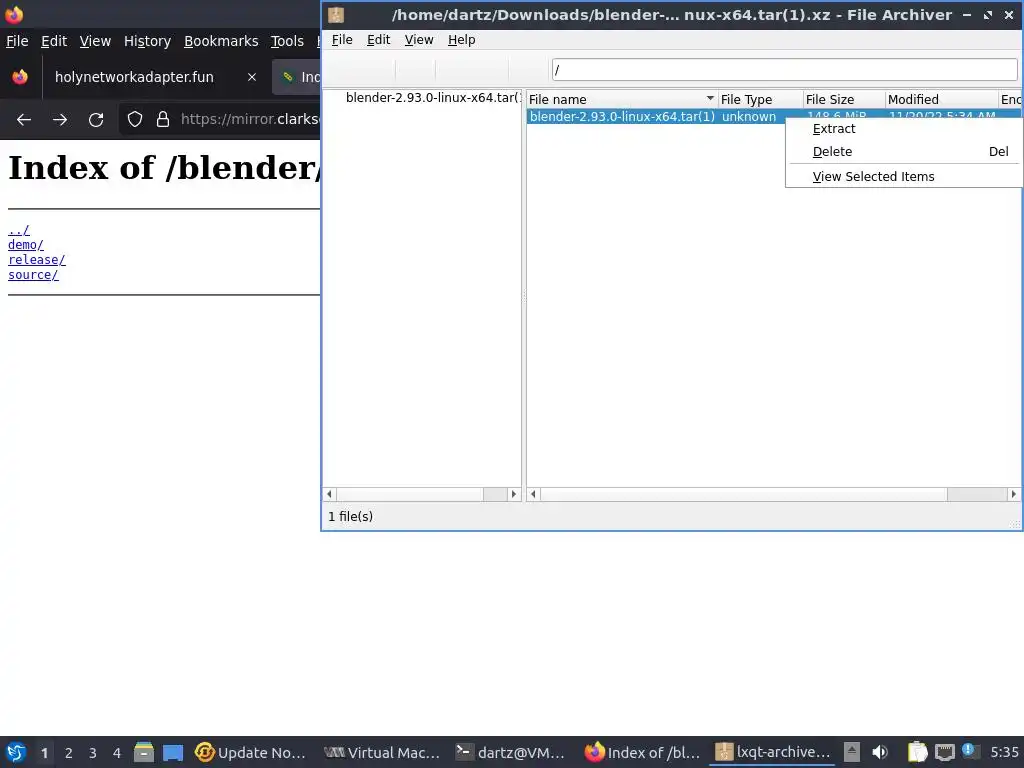Open the release/ directory link
The height and width of the screenshot is (768, 1024).
pyautogui.click(x=37, y=260)
